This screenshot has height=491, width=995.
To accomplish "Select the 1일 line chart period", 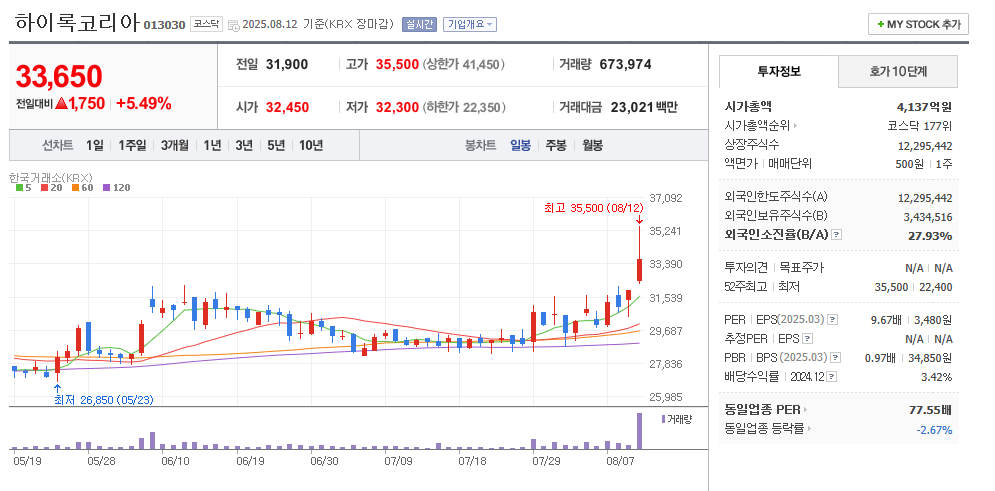I will coord(95,145).
